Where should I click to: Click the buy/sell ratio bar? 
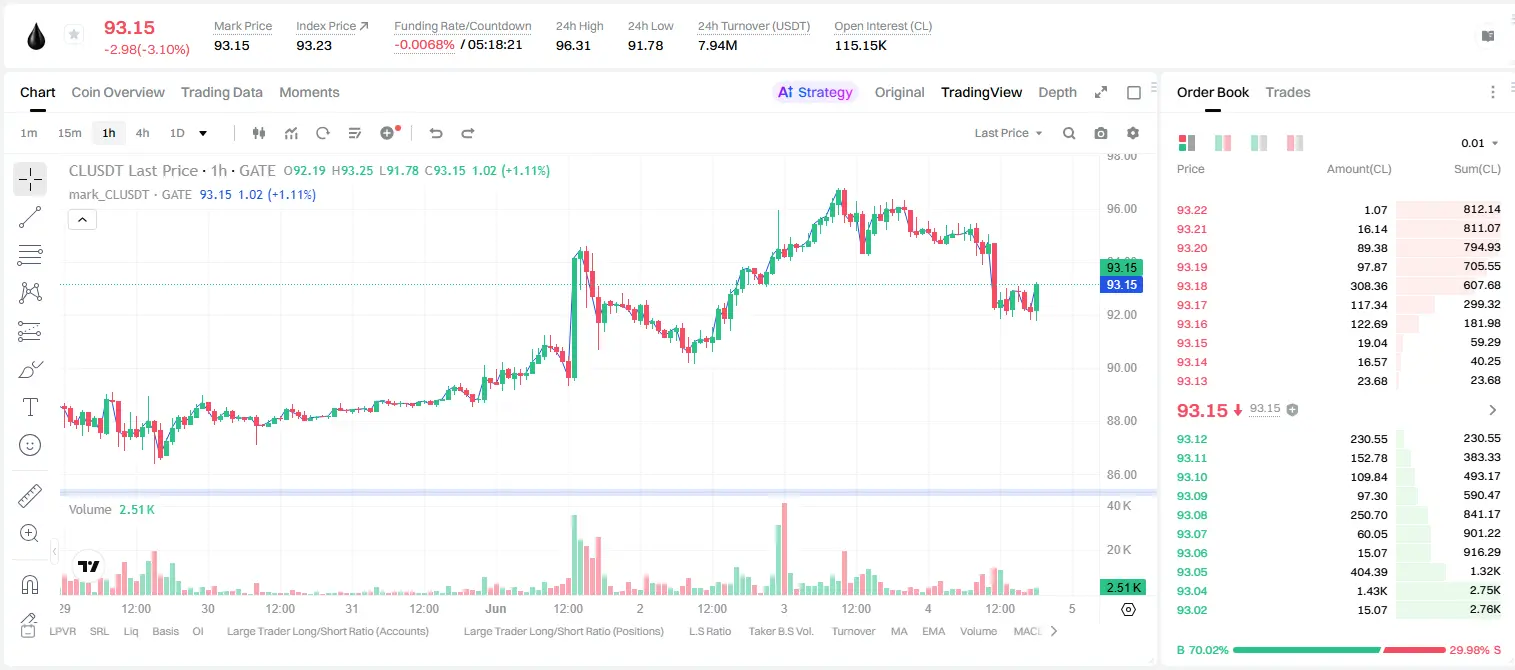(1339, 650)
